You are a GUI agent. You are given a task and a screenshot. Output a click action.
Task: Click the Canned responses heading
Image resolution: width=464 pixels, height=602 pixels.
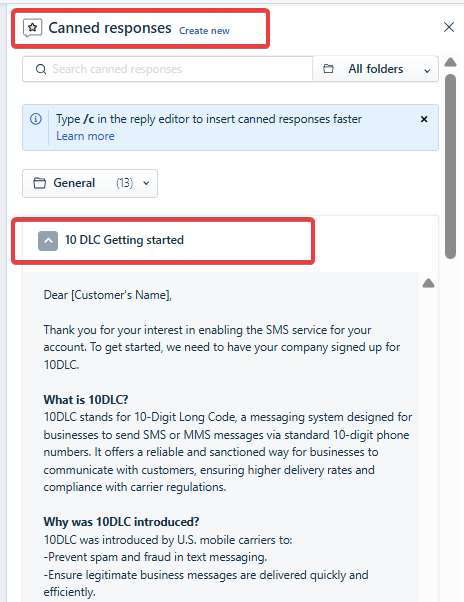(x=110, y=28)
